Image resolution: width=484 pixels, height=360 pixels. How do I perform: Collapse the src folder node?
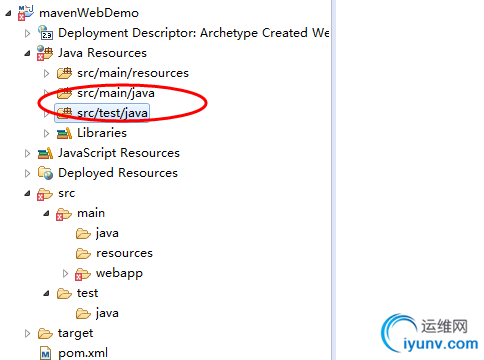[27, 193]
